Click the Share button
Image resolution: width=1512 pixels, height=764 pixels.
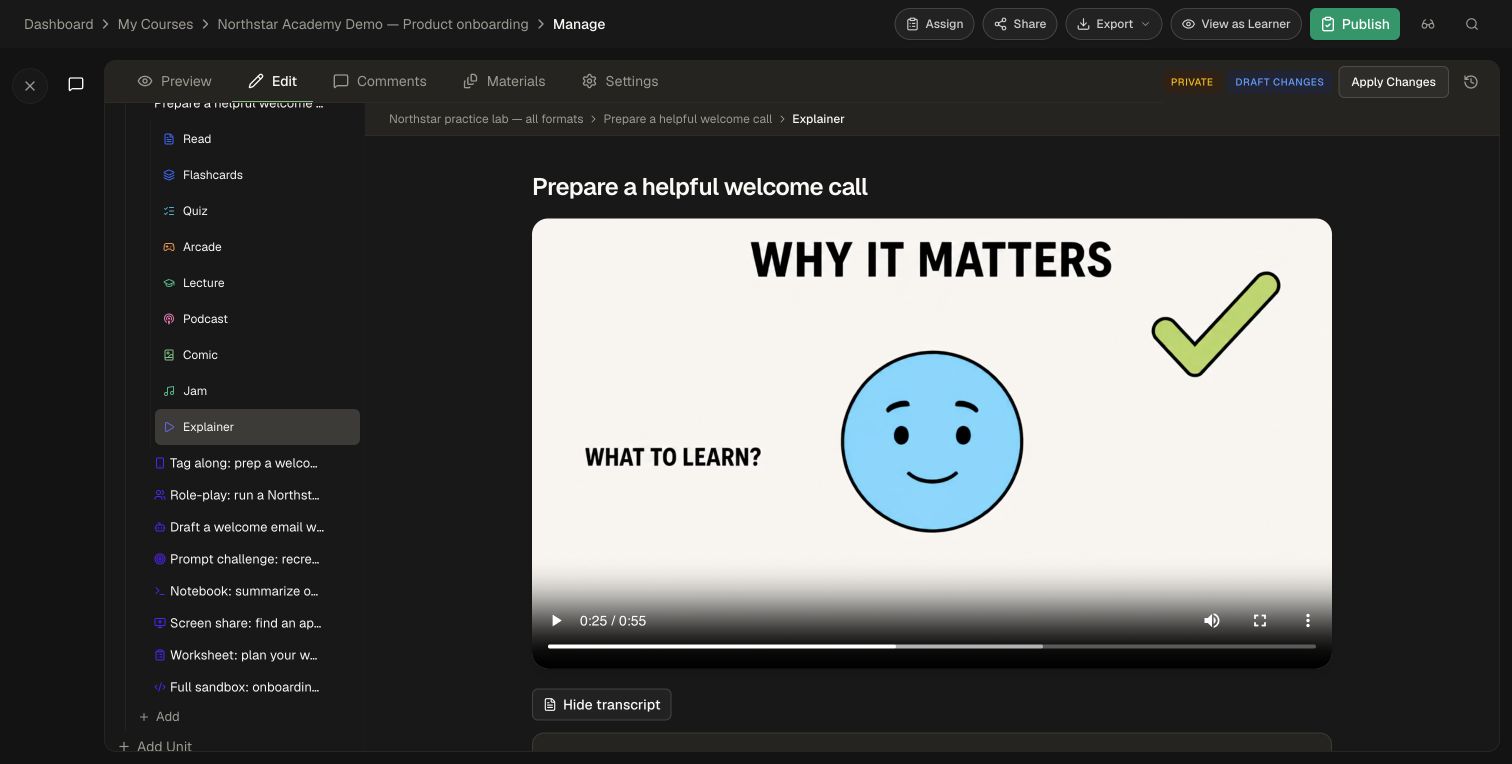1020,24
